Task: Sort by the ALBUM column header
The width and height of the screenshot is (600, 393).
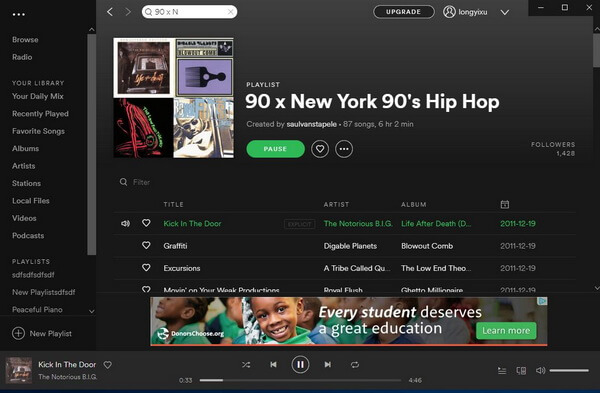Action: tap(414, 204)
